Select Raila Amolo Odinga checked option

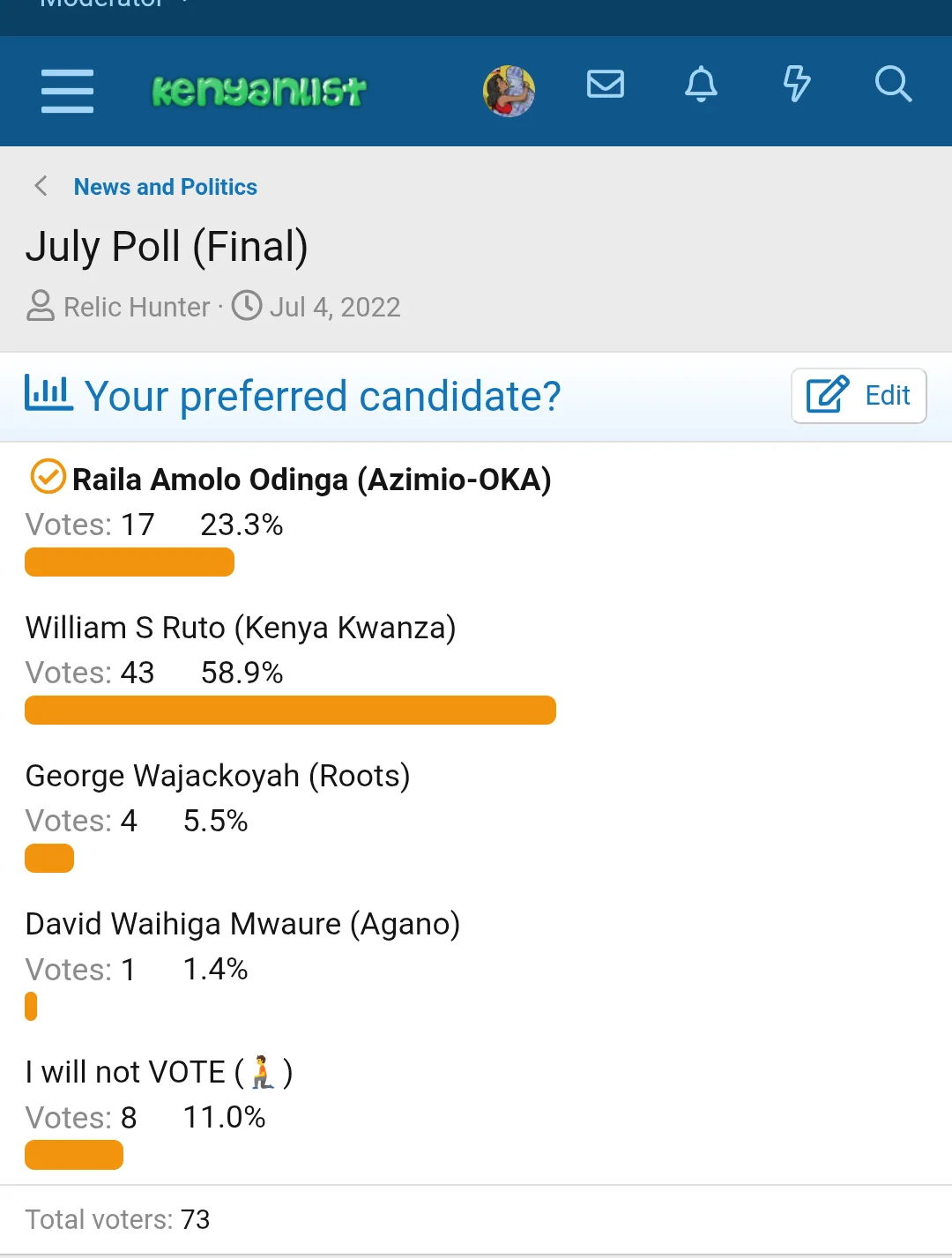[291, 480]
